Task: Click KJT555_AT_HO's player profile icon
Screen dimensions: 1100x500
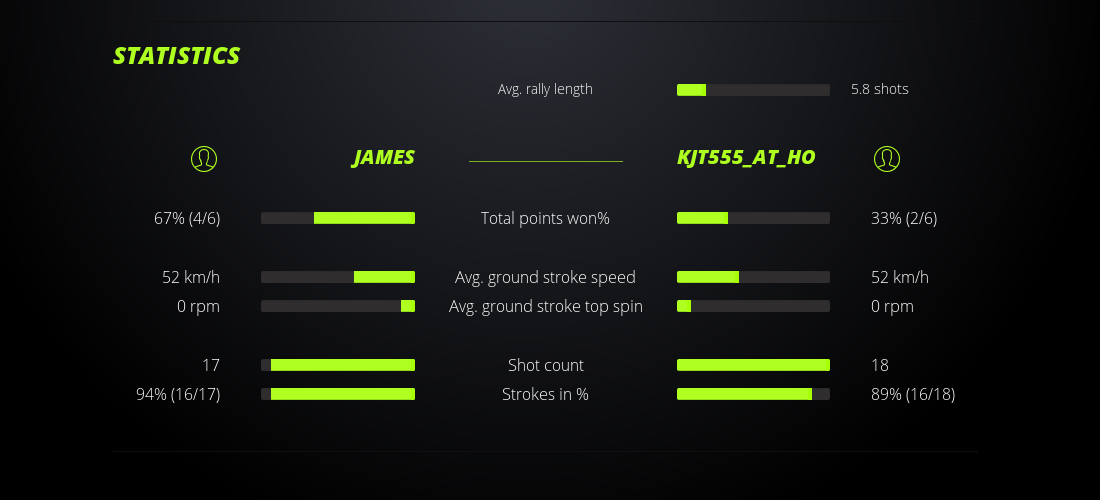Action: point(887,158)
